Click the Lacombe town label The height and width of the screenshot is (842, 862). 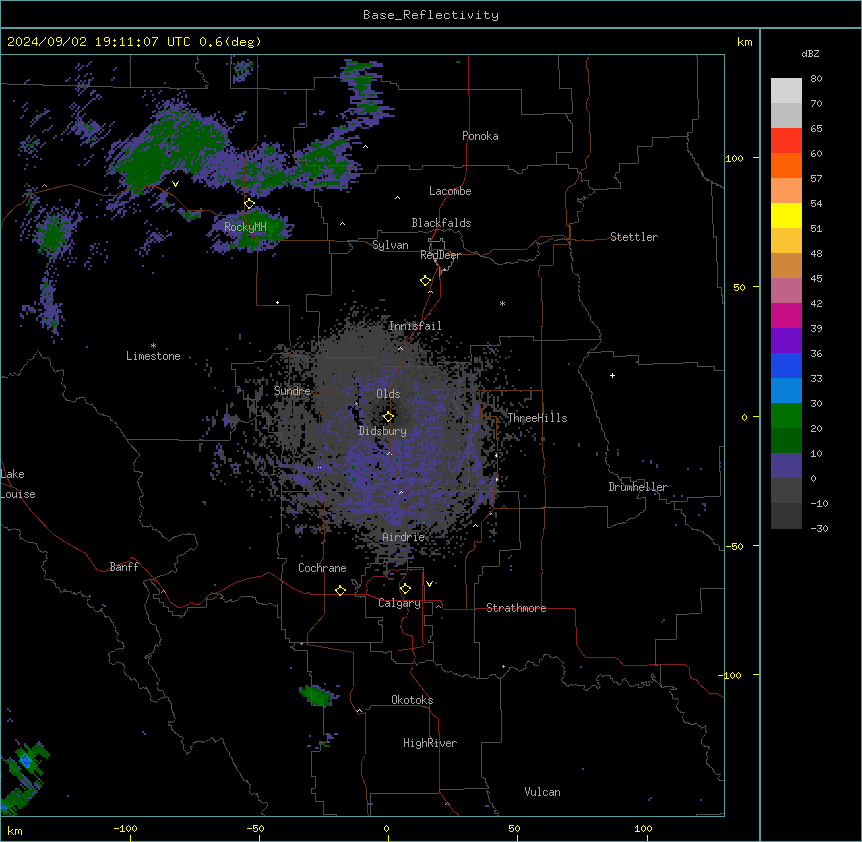pyautogui.click(x=450, y=191)
